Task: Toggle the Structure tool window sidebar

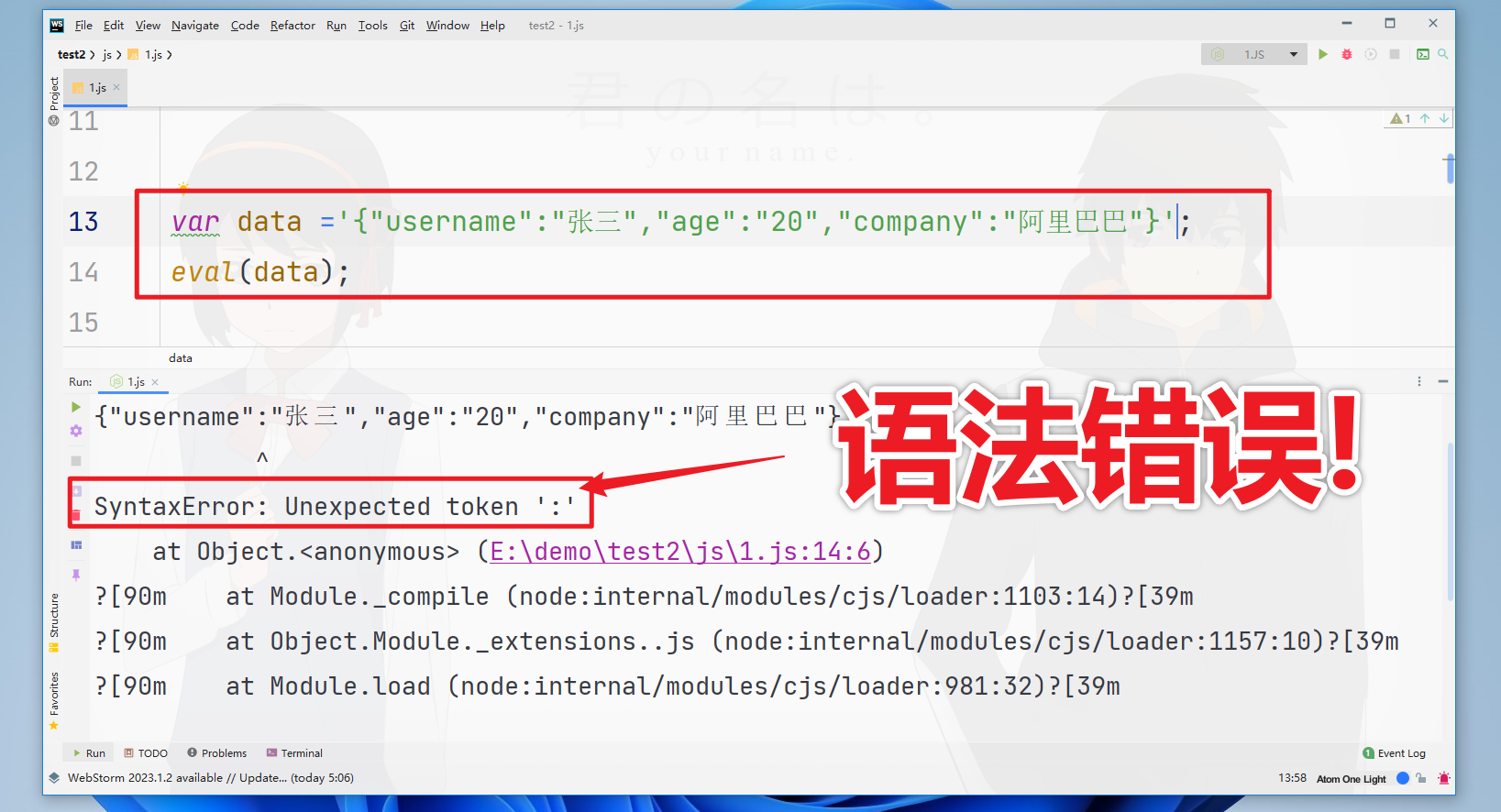Action: (54, 616)
